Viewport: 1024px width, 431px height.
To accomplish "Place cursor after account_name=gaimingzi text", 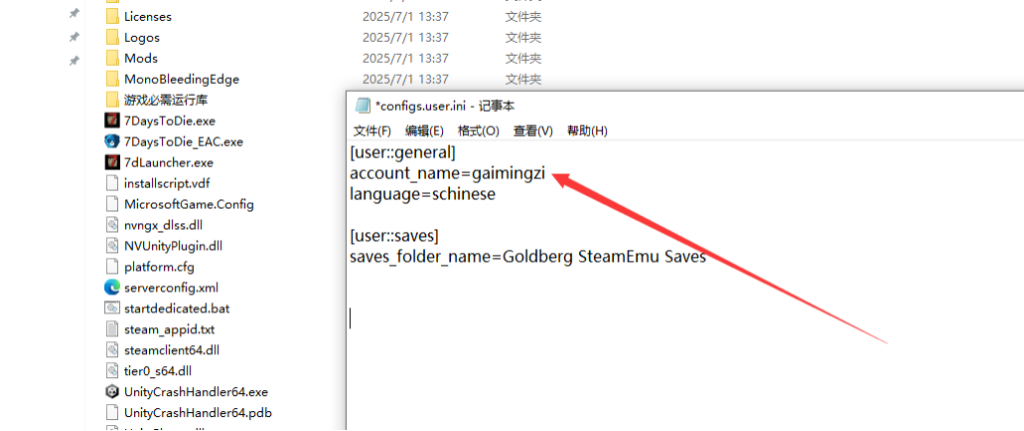I will coord(546,174).
